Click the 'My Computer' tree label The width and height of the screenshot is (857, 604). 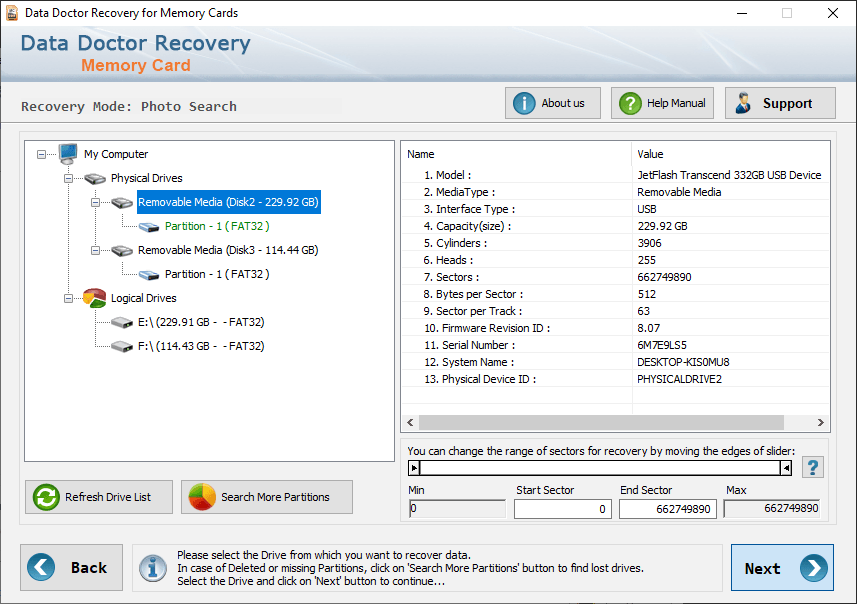[x=116, y=154]
